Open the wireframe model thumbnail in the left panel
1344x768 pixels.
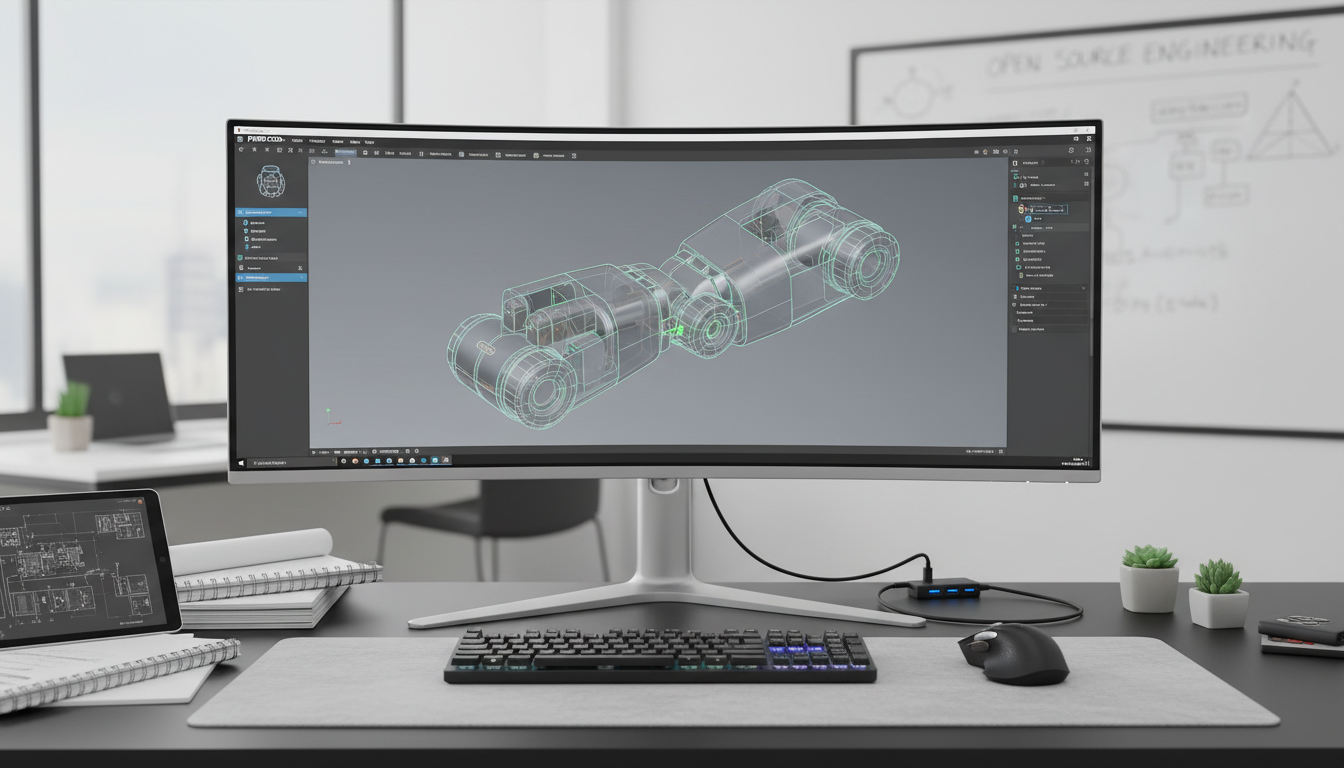coord(271,181)
